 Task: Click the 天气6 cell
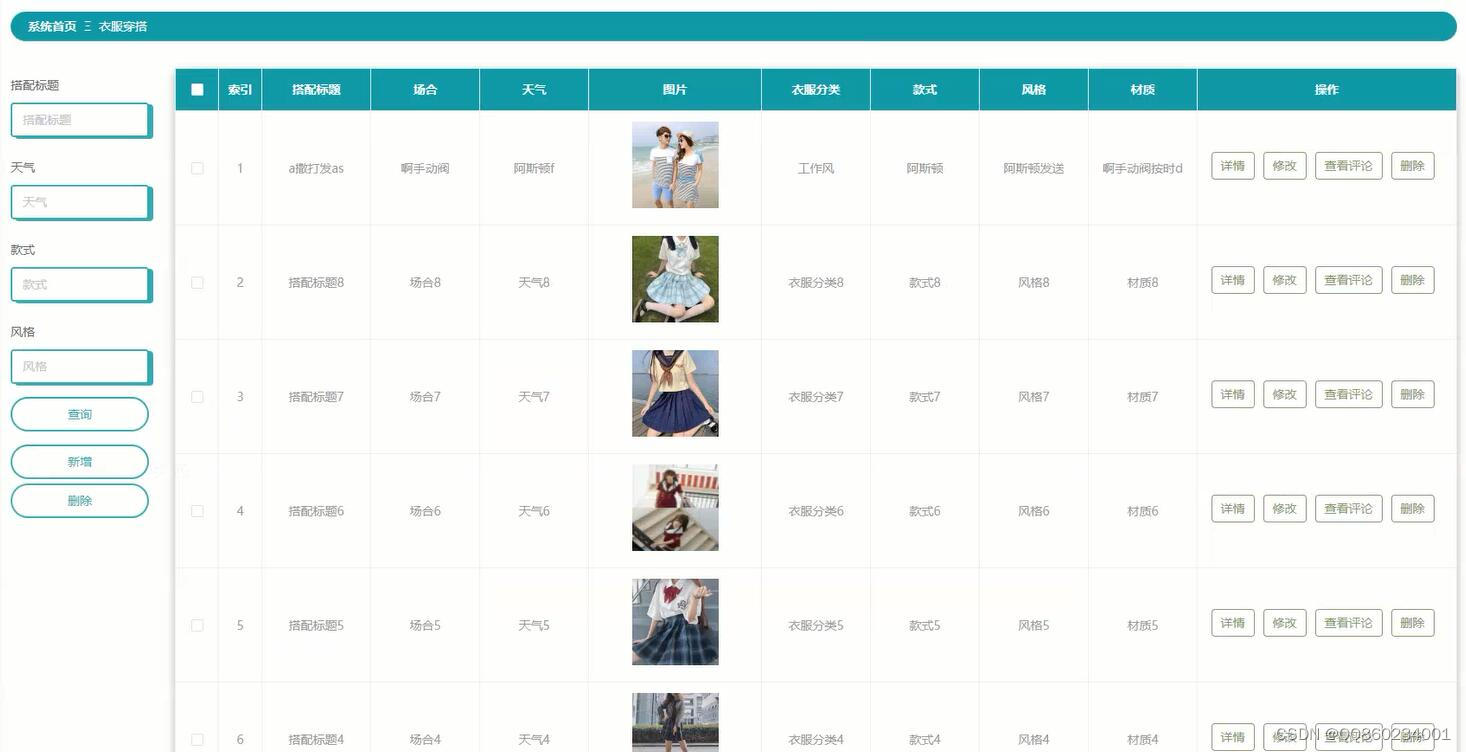(x=534, y=511)
